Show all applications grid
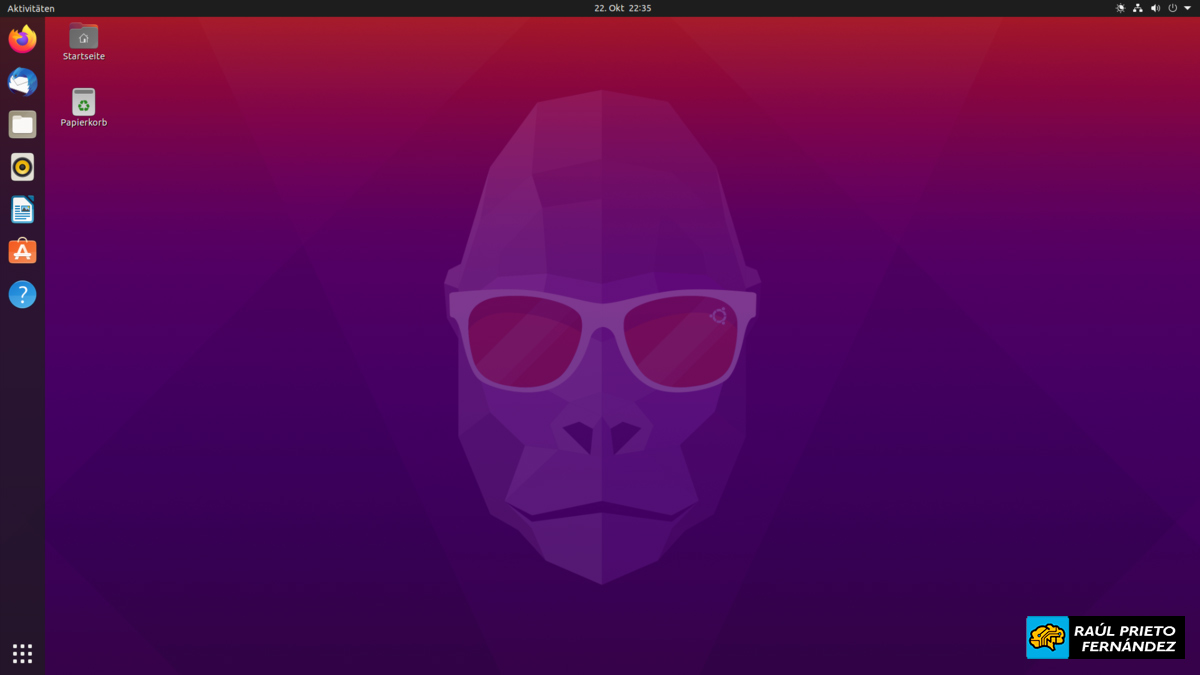Image resolution: width=1200 pixels, height=675 pixels. [22, 653]
